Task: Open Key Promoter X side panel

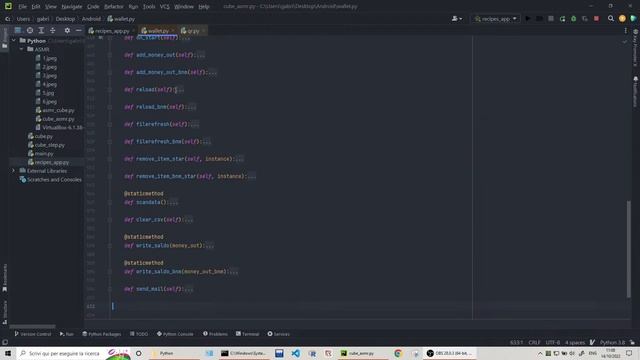Action: (x=636, y=47)
